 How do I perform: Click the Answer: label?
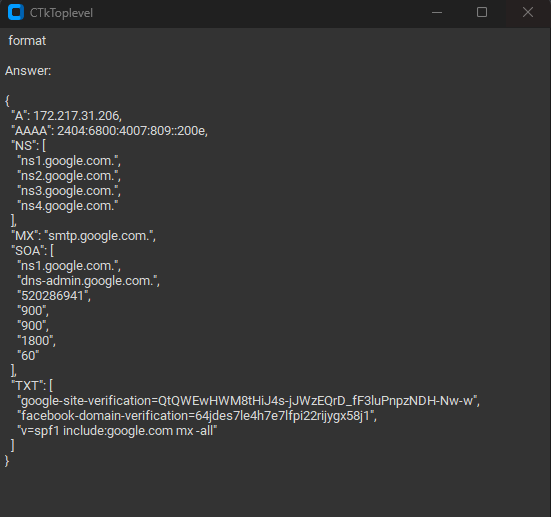(x=28, y=71)
